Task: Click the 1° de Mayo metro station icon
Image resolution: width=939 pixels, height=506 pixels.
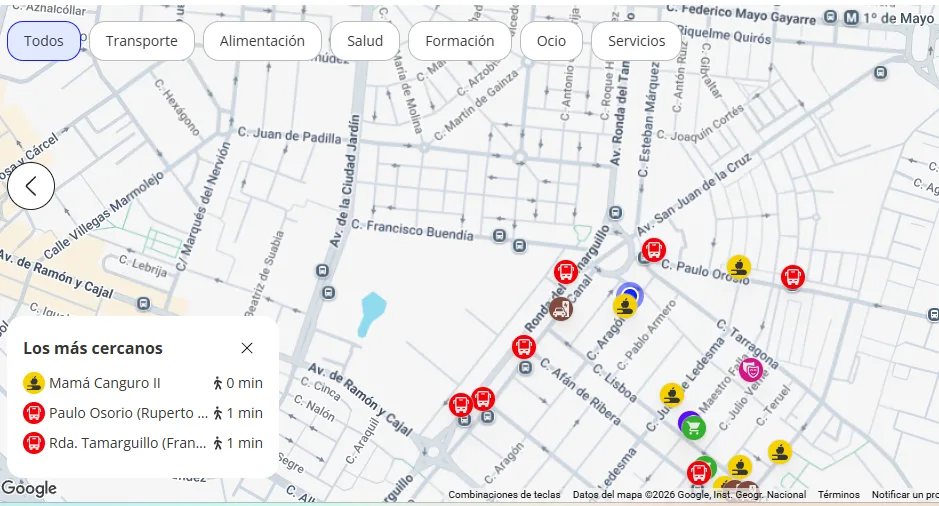Action: (852, 18)
